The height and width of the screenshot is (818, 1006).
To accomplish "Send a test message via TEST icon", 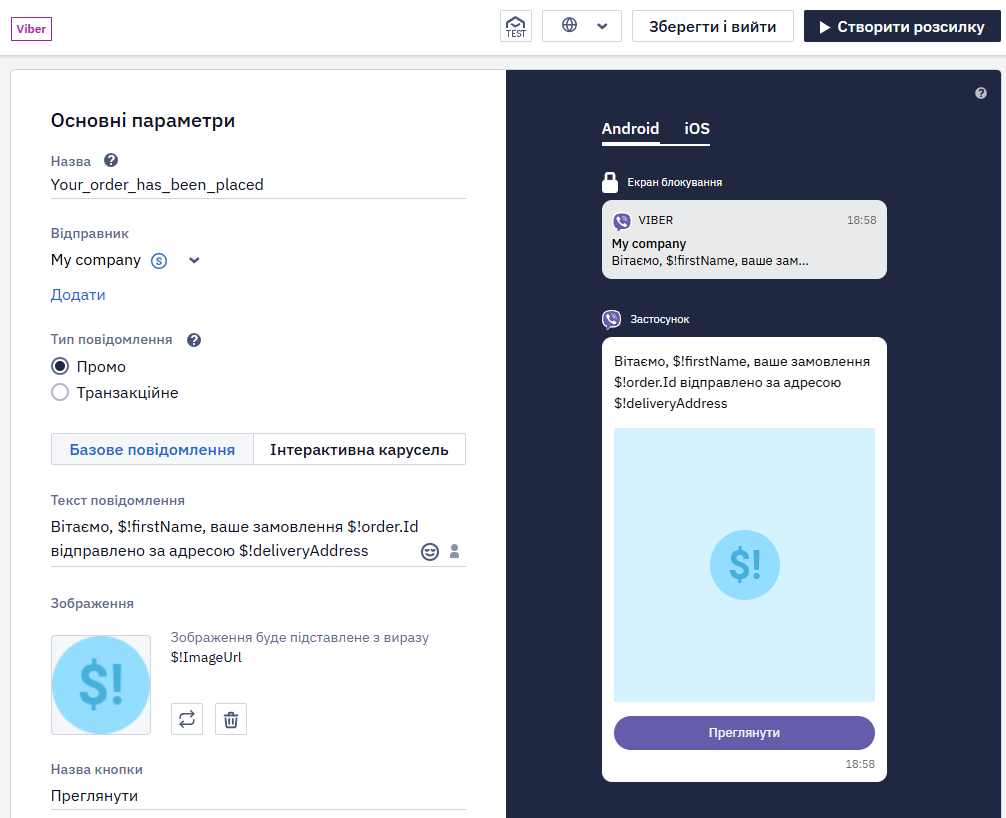I will click(x=515, y=26).
